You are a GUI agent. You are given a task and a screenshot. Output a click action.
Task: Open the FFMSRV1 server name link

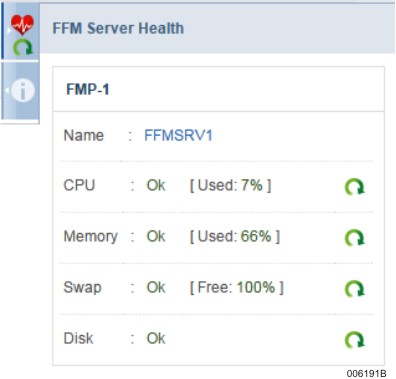pos(178,136)
